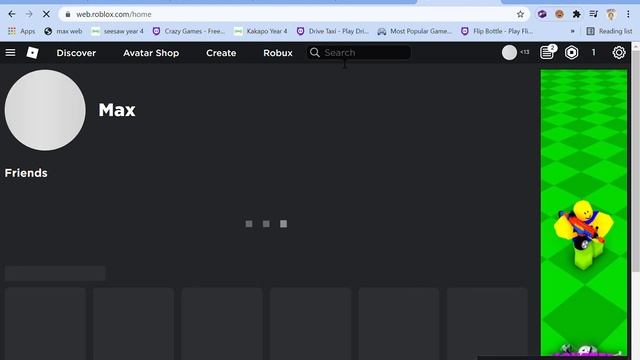The image size is (640, 360).
Task: Open the Chrome three-dot menu
Action: [628, 14]
